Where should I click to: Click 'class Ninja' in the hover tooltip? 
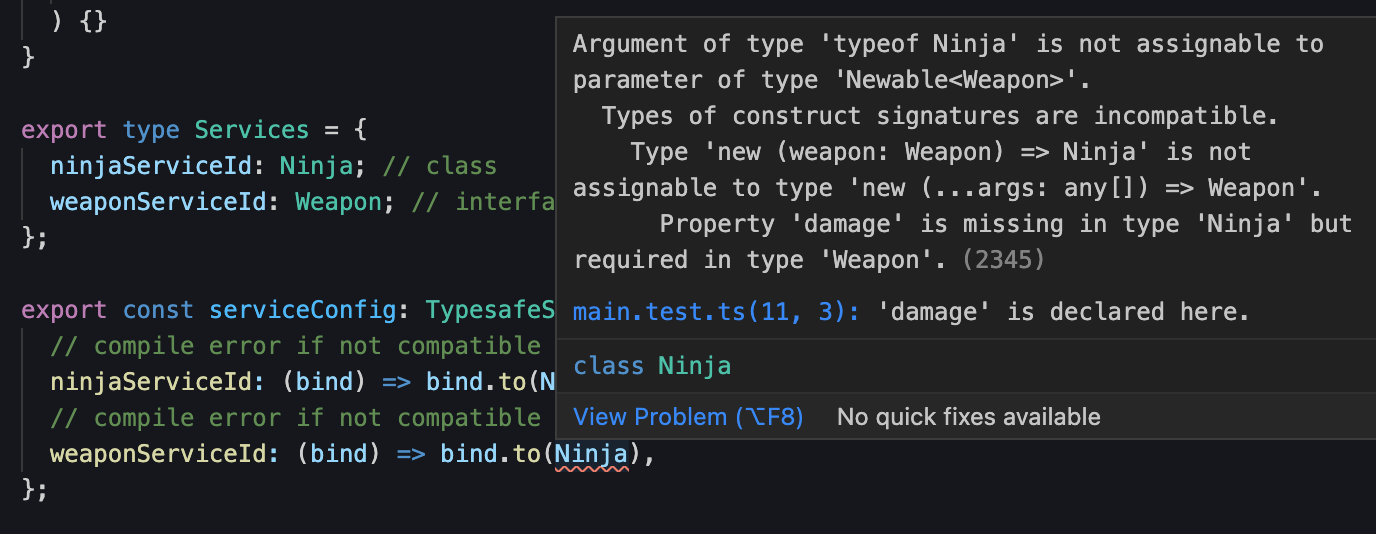pos(652,366)
